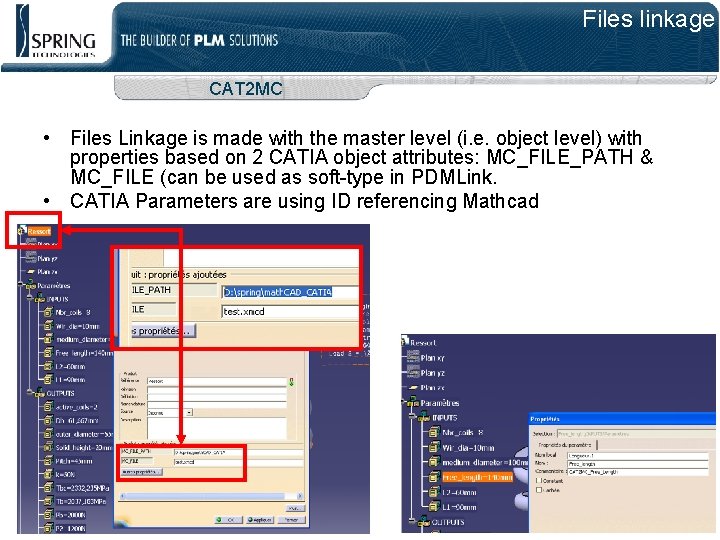Click enlarged D:\spring\mathCAD_CATIA path field
This screenshot has width=720, height=540.
[290, 292]
